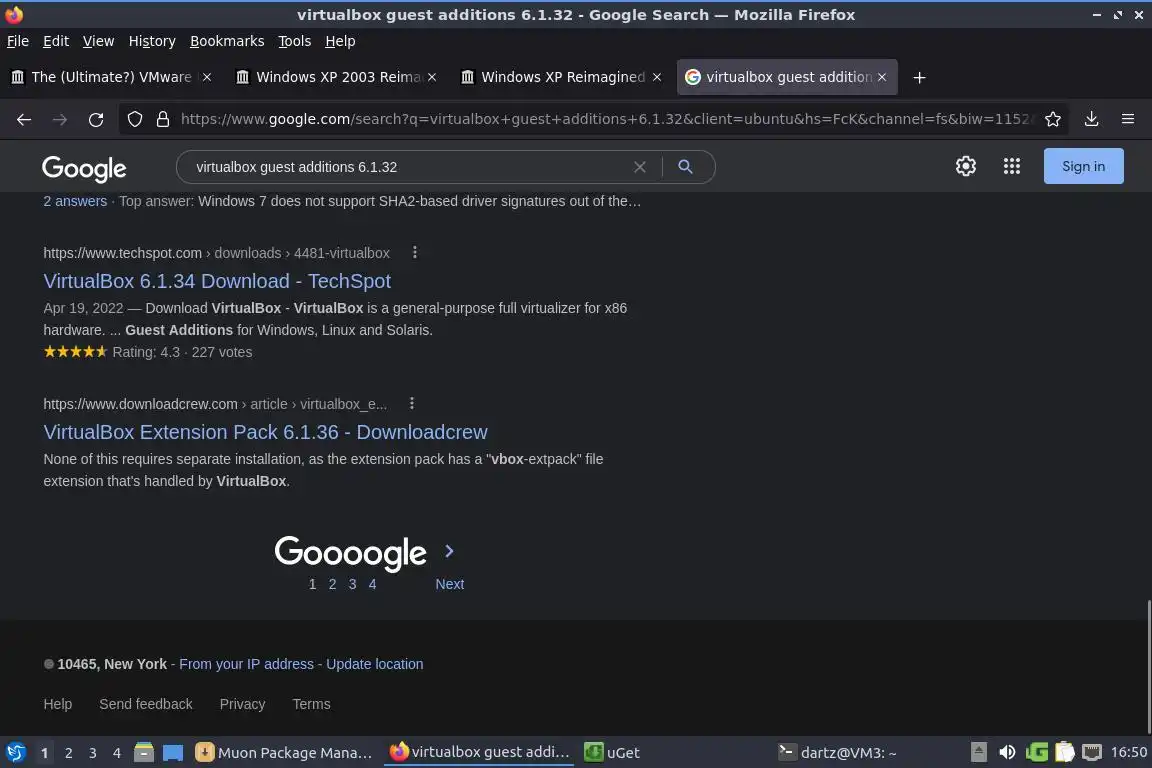This screenshot has height=768, width=1152.
Task: Open the View menu
Action: (98, 41)
